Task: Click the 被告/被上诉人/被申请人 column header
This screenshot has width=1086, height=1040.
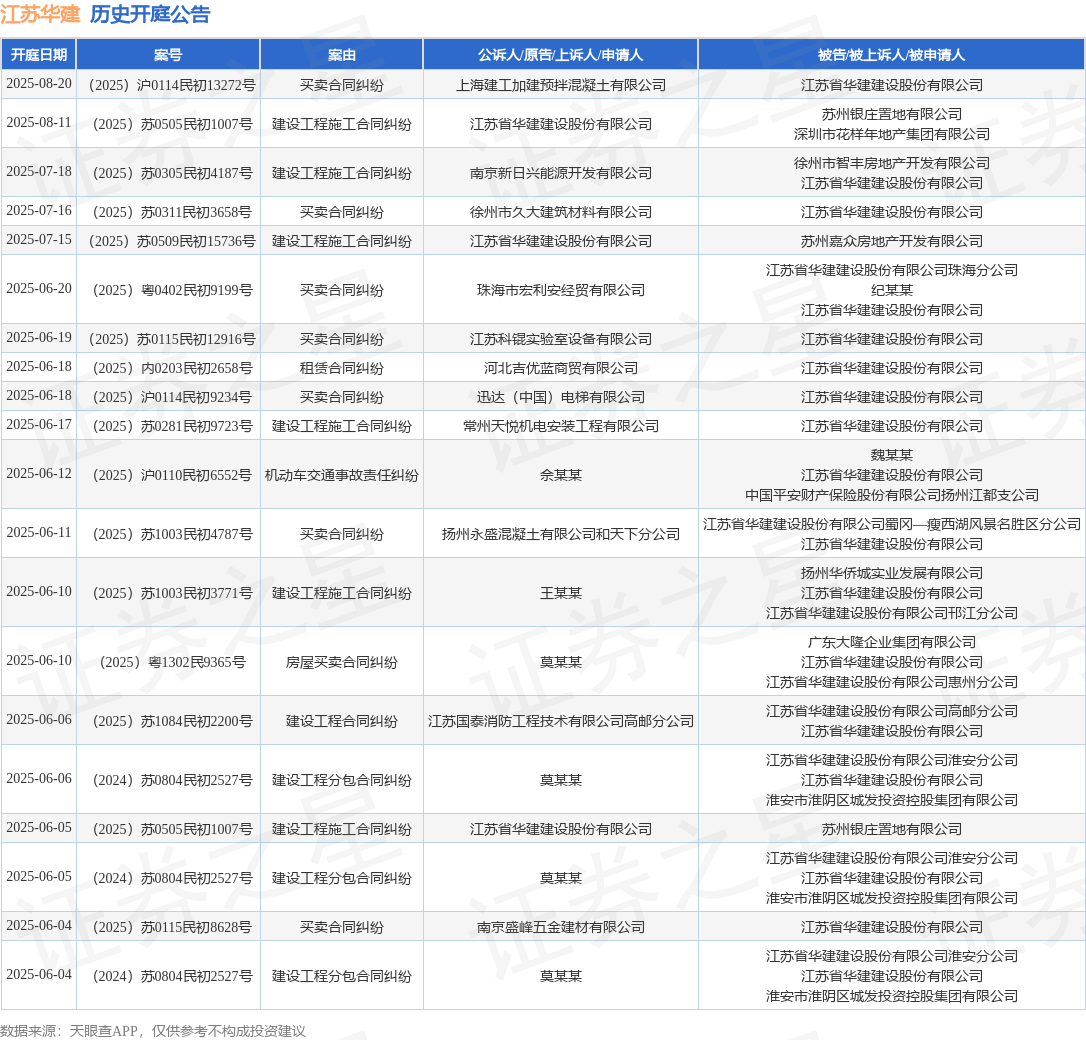Action: click(x=891, y=55)
